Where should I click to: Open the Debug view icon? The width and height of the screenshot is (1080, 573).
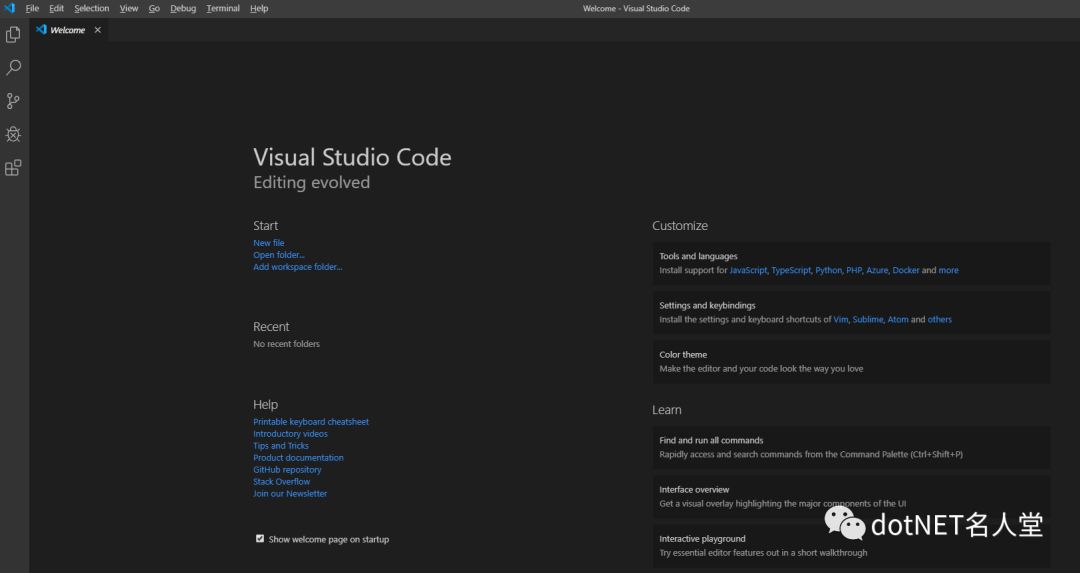pyautogui.click(x=13, y=134)
